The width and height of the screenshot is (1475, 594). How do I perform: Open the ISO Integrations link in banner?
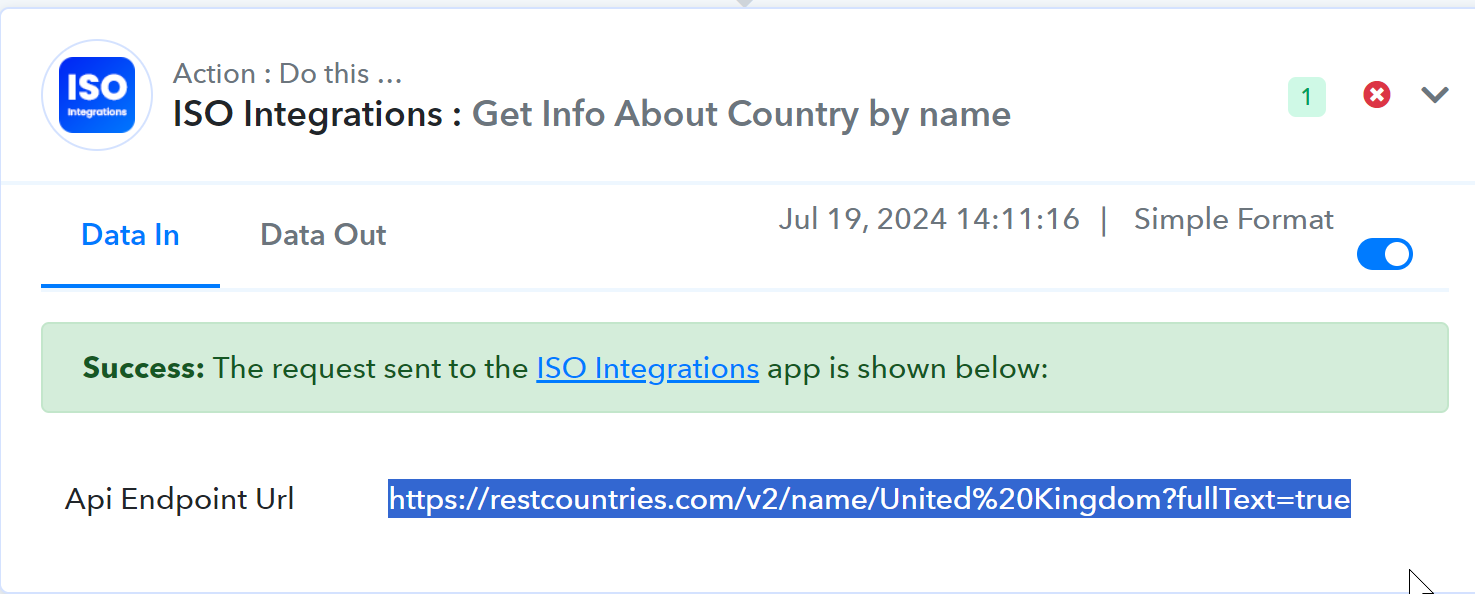(x=647, y=368)
